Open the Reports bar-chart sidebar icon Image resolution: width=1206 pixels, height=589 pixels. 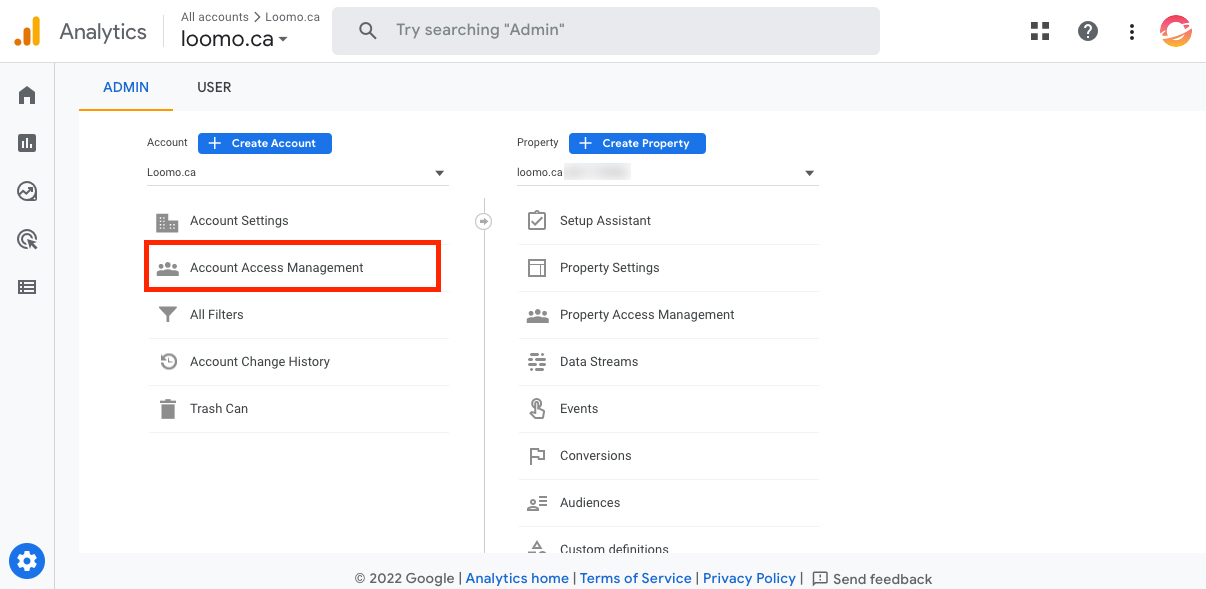tap(27, 143)
